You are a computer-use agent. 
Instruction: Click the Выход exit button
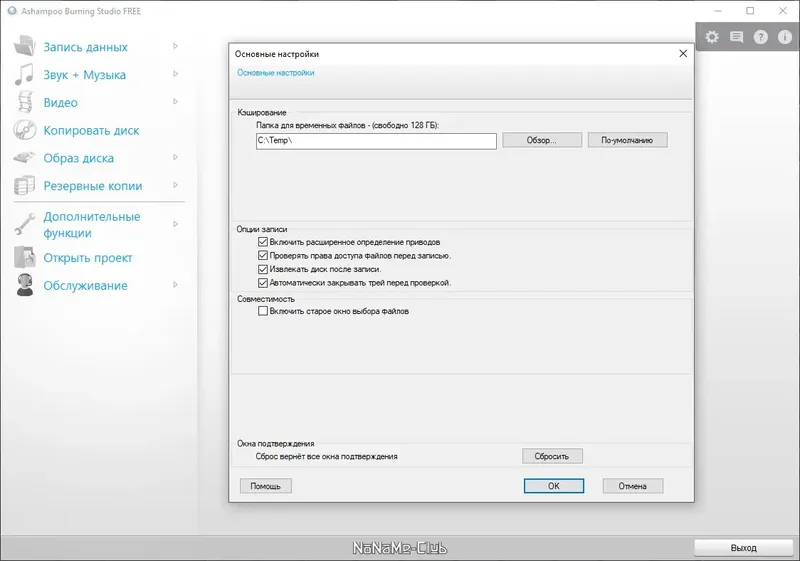coord(743,548)
